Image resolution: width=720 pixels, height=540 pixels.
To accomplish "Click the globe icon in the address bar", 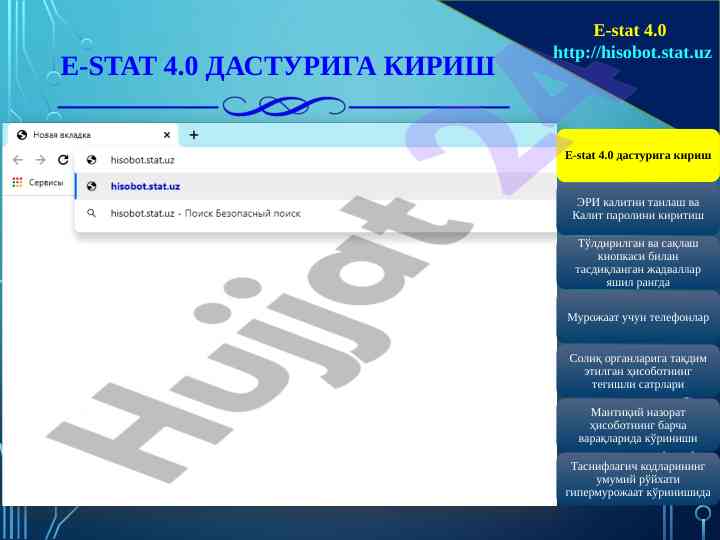I will [x=91, y=160].
